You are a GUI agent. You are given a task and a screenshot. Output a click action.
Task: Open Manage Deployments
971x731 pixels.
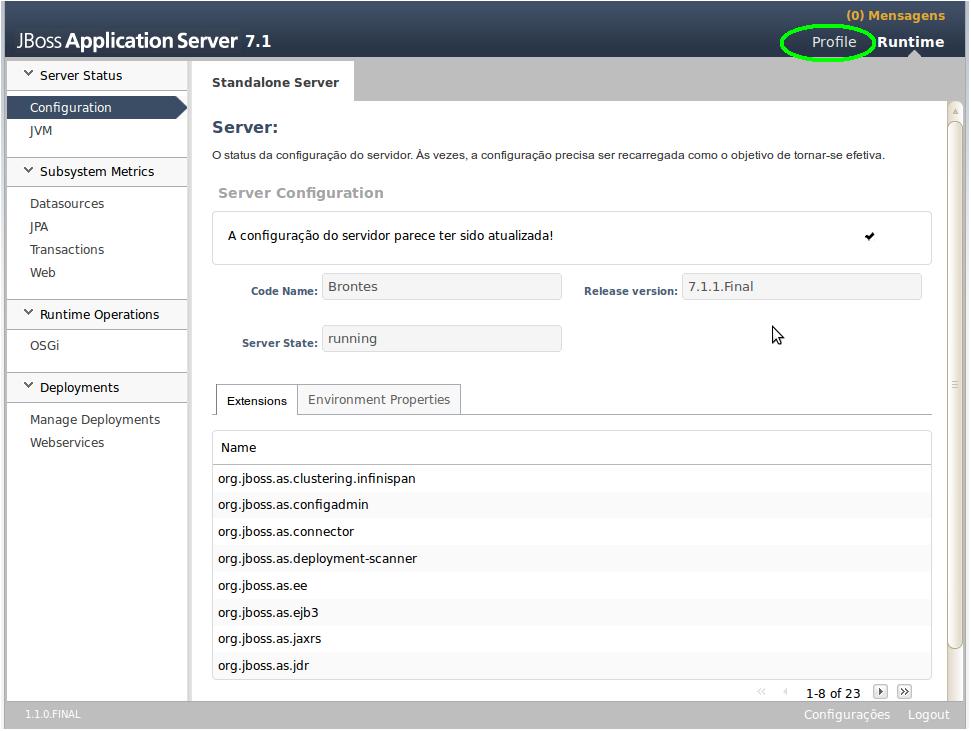95,419
